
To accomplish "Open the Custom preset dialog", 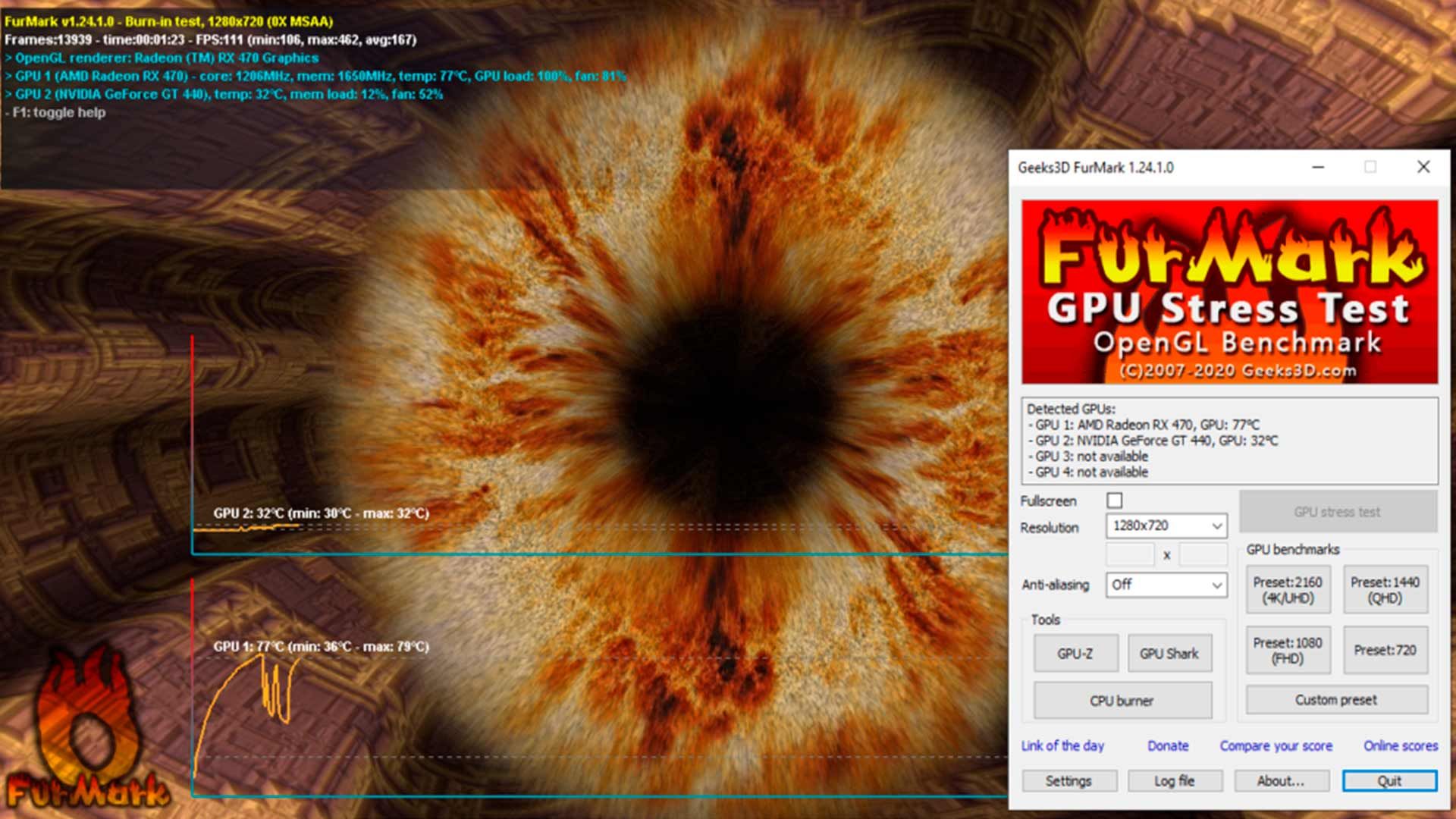I will pyautogui.click(x=1336, y=700).
